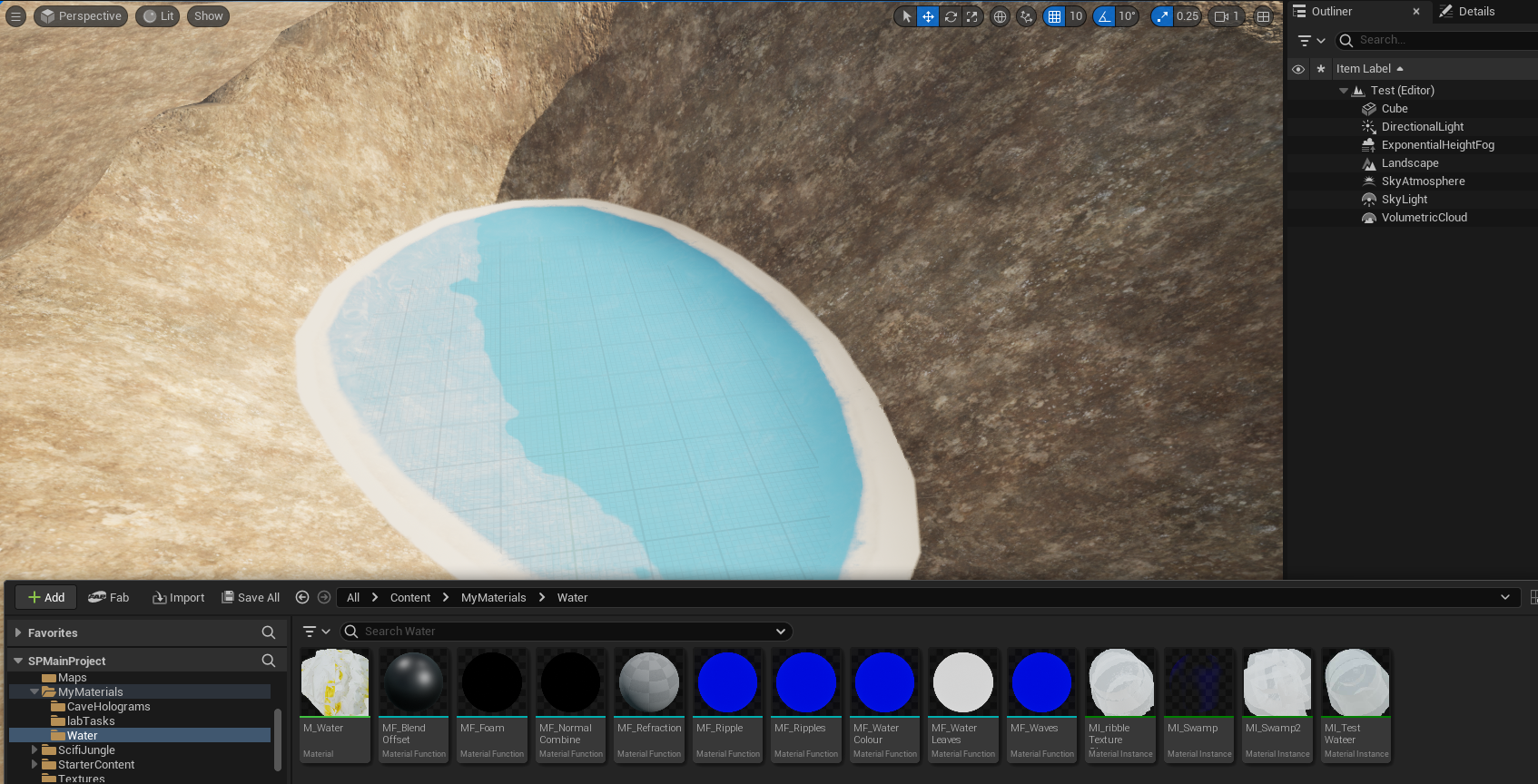Open Outliner filter options dropdown
Viewport: 1538px width, 784px height.
[x=1312, y=40]
